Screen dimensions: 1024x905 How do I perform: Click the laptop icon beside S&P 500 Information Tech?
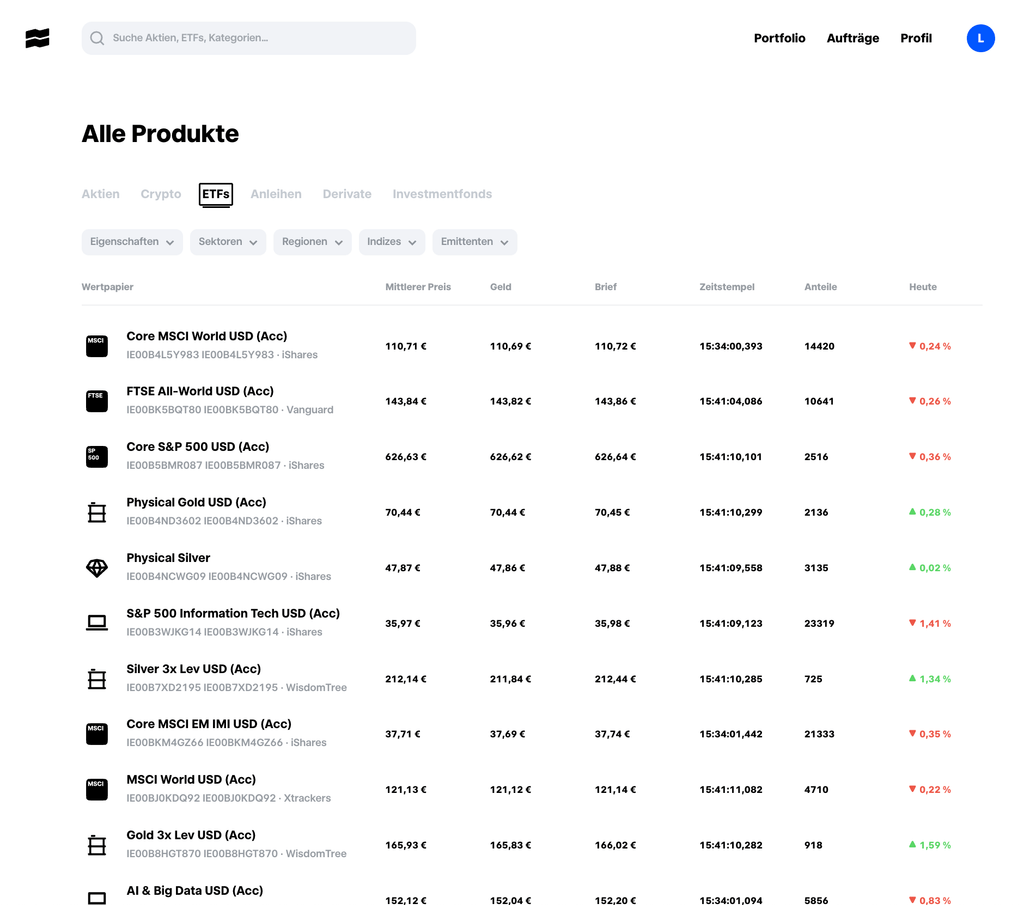96,623
